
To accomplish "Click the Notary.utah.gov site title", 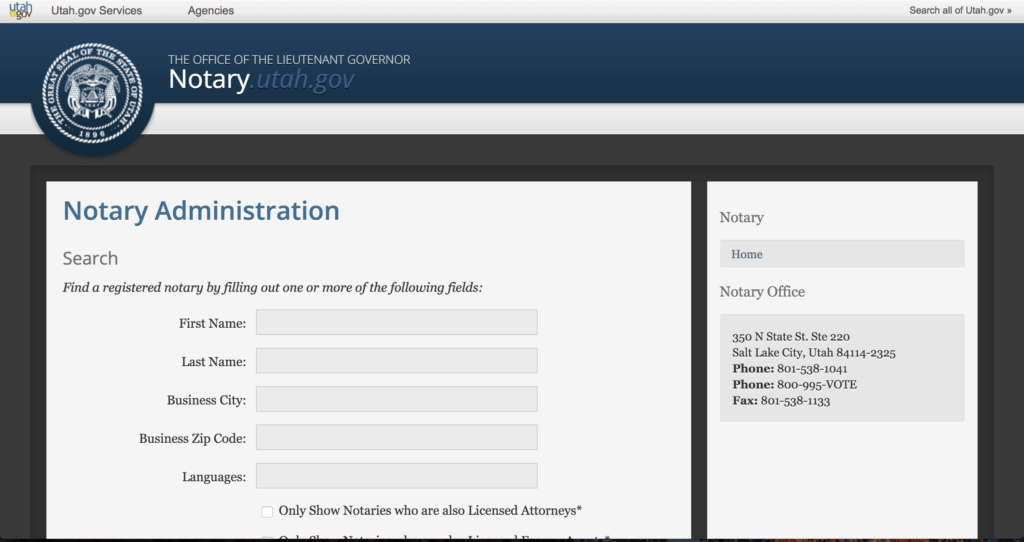I will [261, 80].
